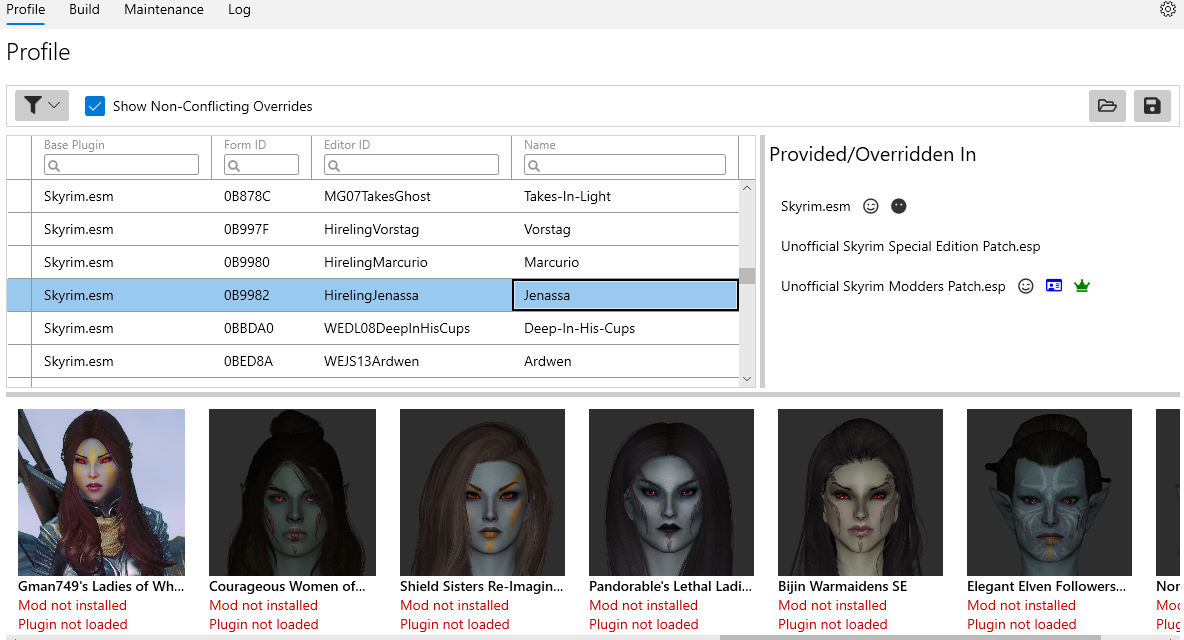Focus the Editor ID filter field
The width and height of the screenshot is (1184, 640).
point(412,165)
